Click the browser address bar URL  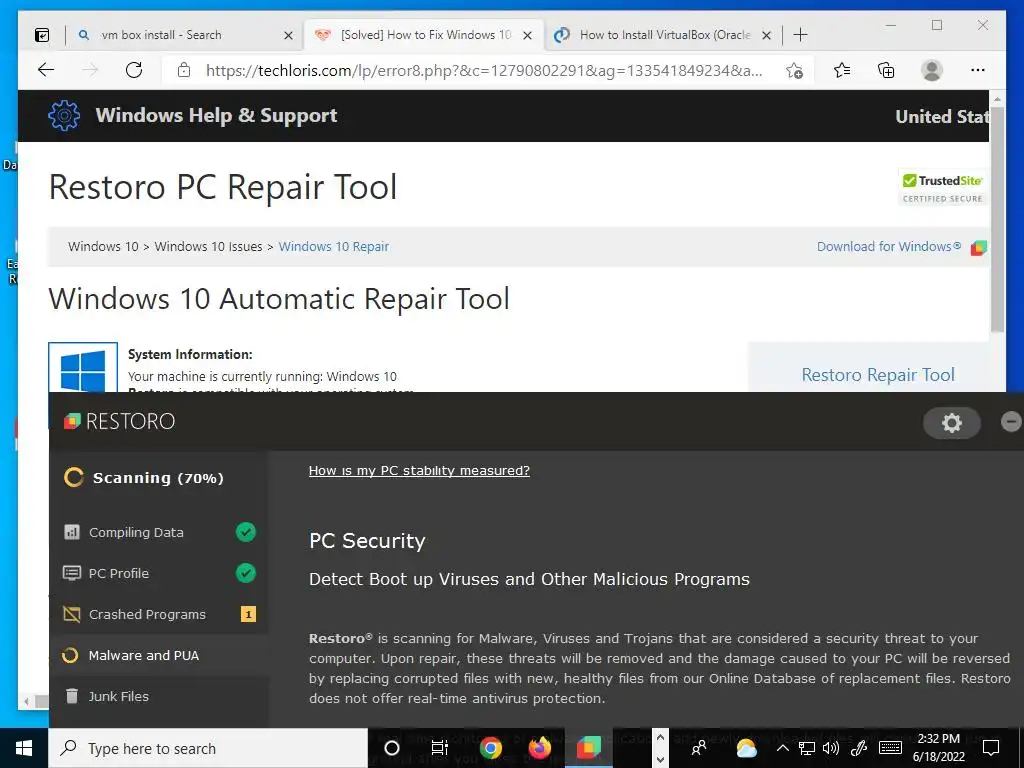(484, 71)
